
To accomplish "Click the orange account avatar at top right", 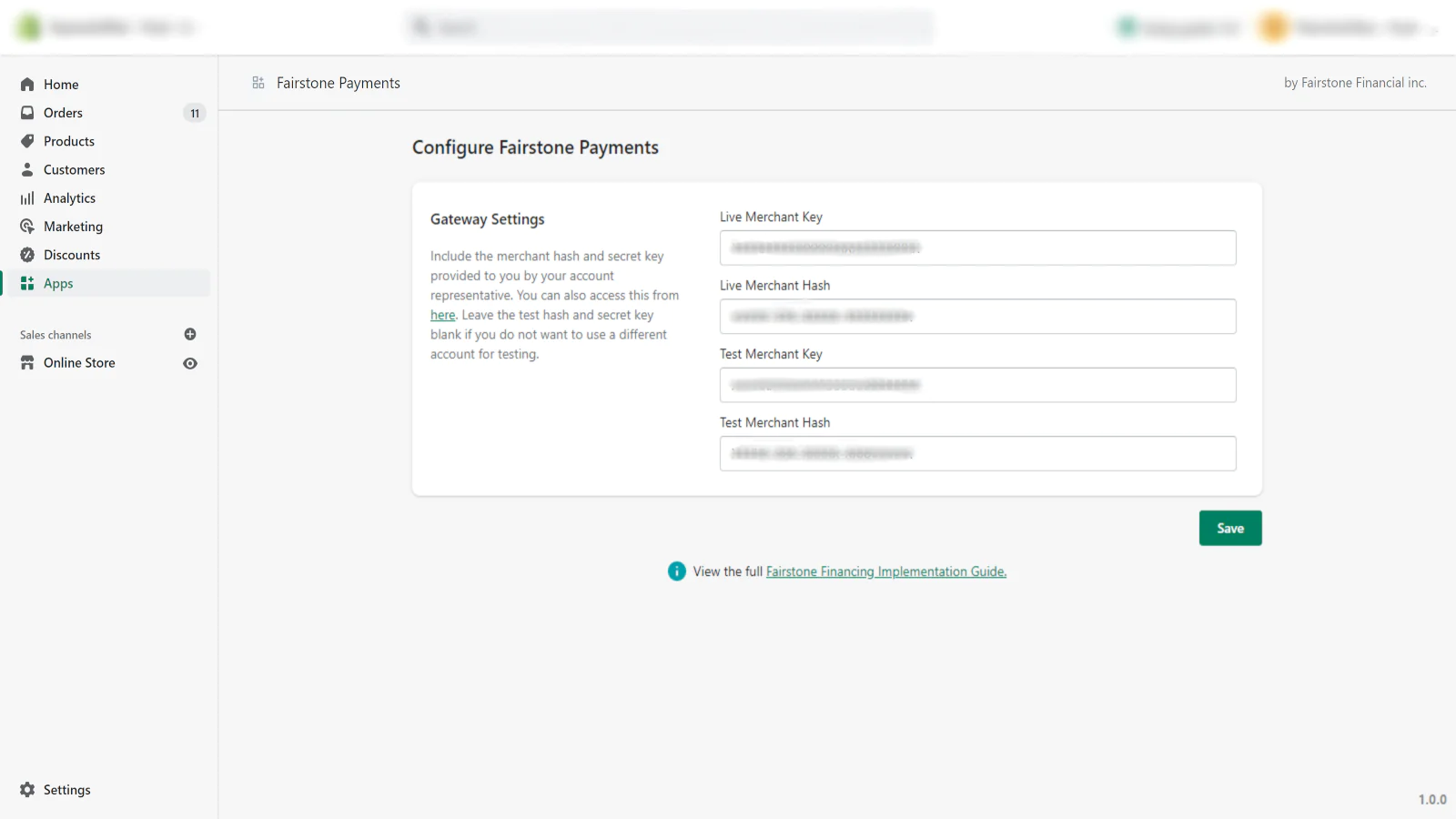I will point(1273,28).
